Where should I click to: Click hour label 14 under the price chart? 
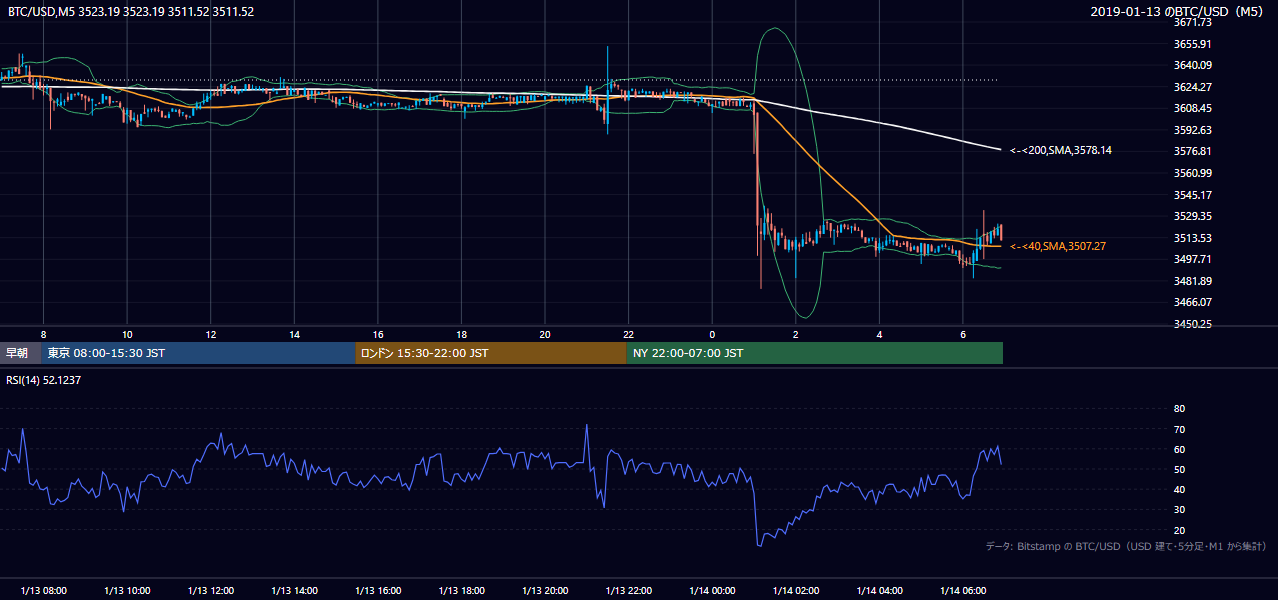[x=294, y=334]
